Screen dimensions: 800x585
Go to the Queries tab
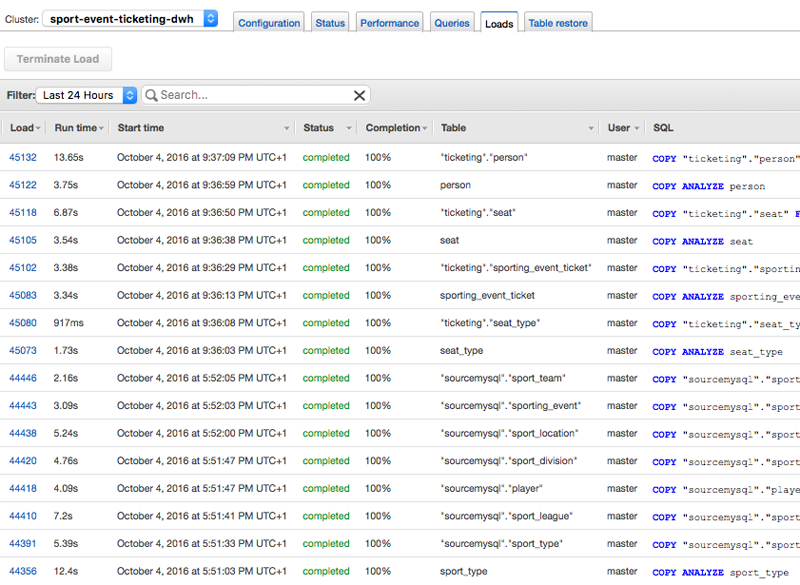[x=452, y=23]
